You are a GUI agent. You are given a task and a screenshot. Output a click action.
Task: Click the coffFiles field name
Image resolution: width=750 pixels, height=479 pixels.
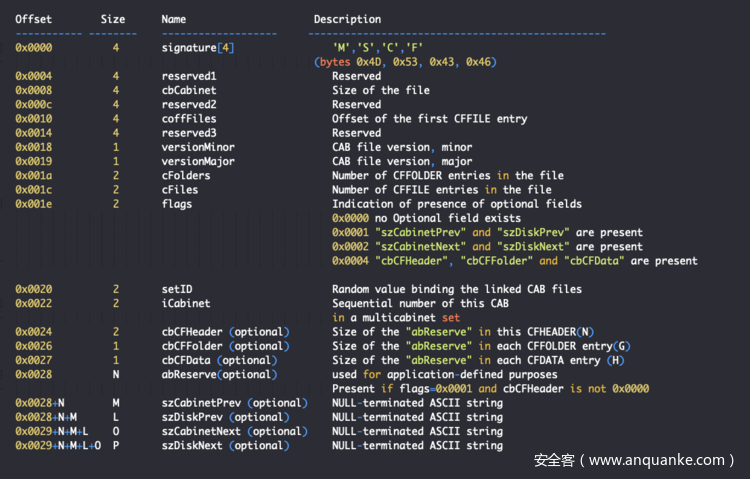coord(187,118)
